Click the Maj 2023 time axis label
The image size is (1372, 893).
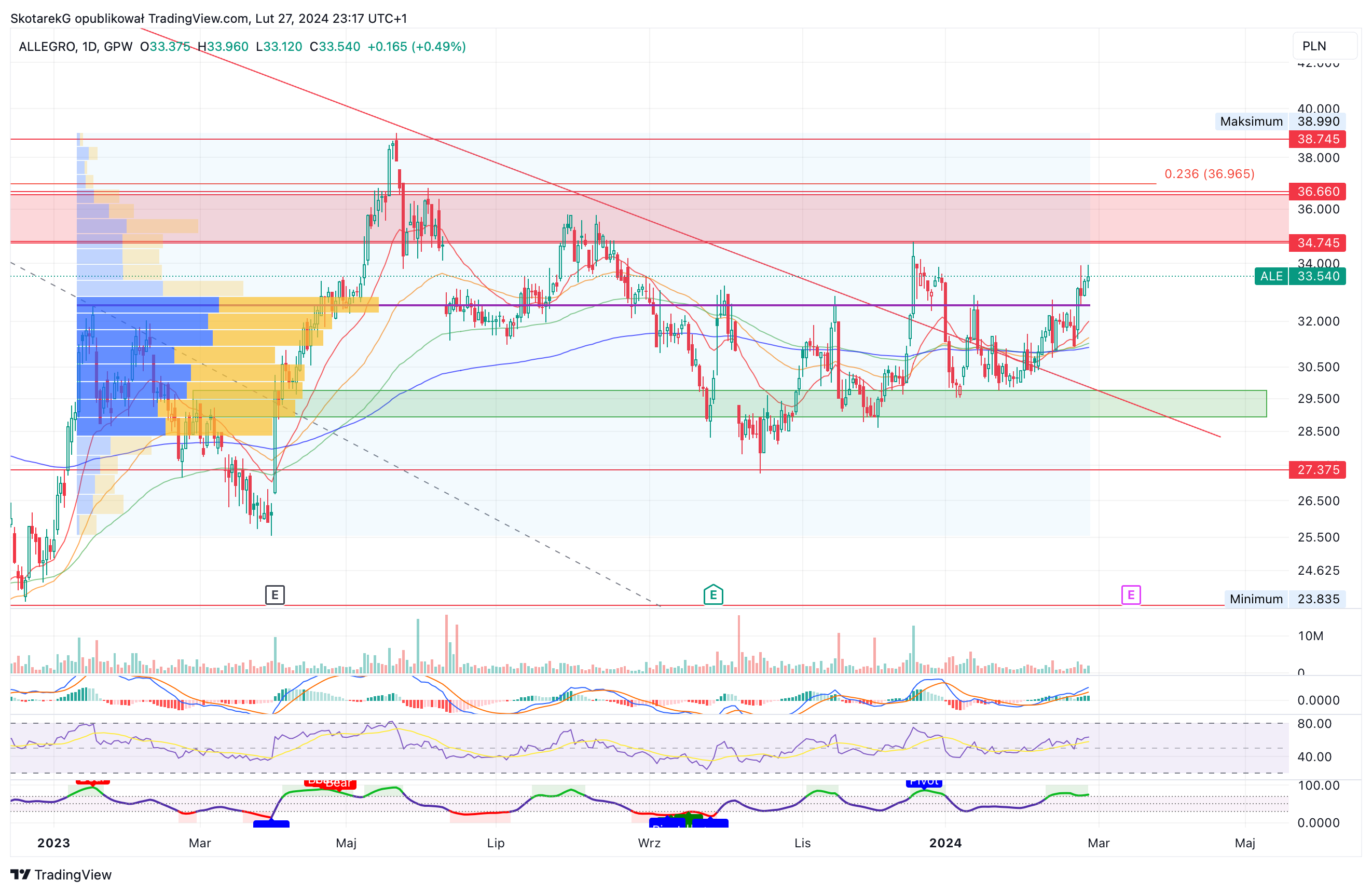[x=346, y=843]
